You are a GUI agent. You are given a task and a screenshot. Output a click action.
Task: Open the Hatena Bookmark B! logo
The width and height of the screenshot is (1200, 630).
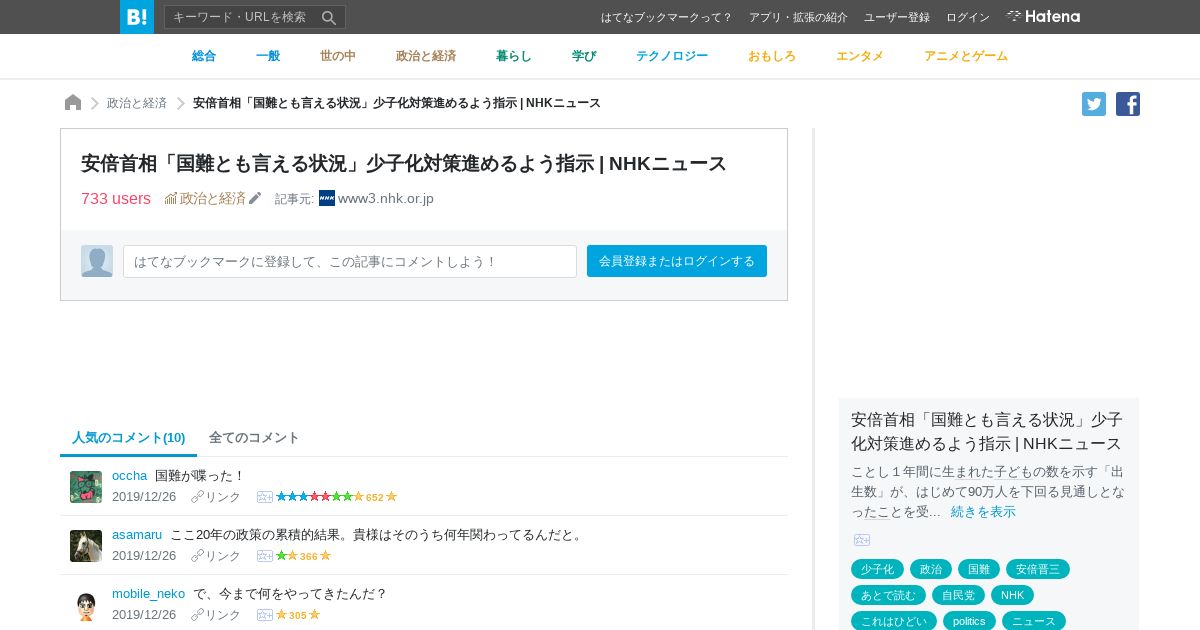[137, 17]
